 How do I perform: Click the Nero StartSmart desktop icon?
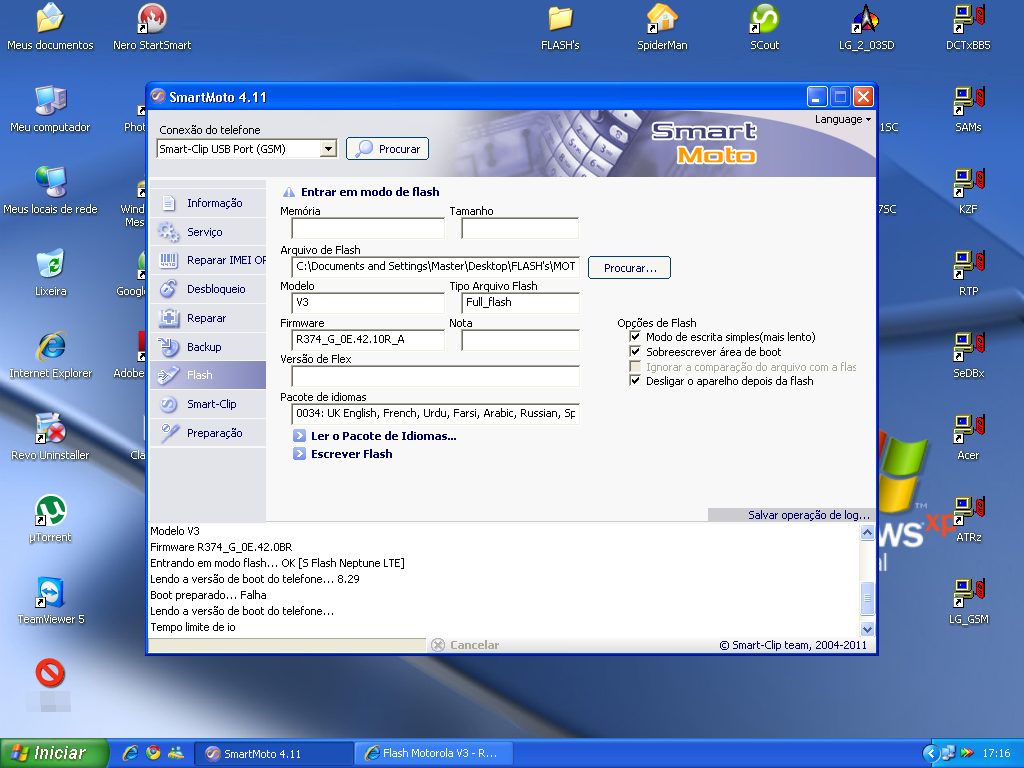[x=152, y=27]
